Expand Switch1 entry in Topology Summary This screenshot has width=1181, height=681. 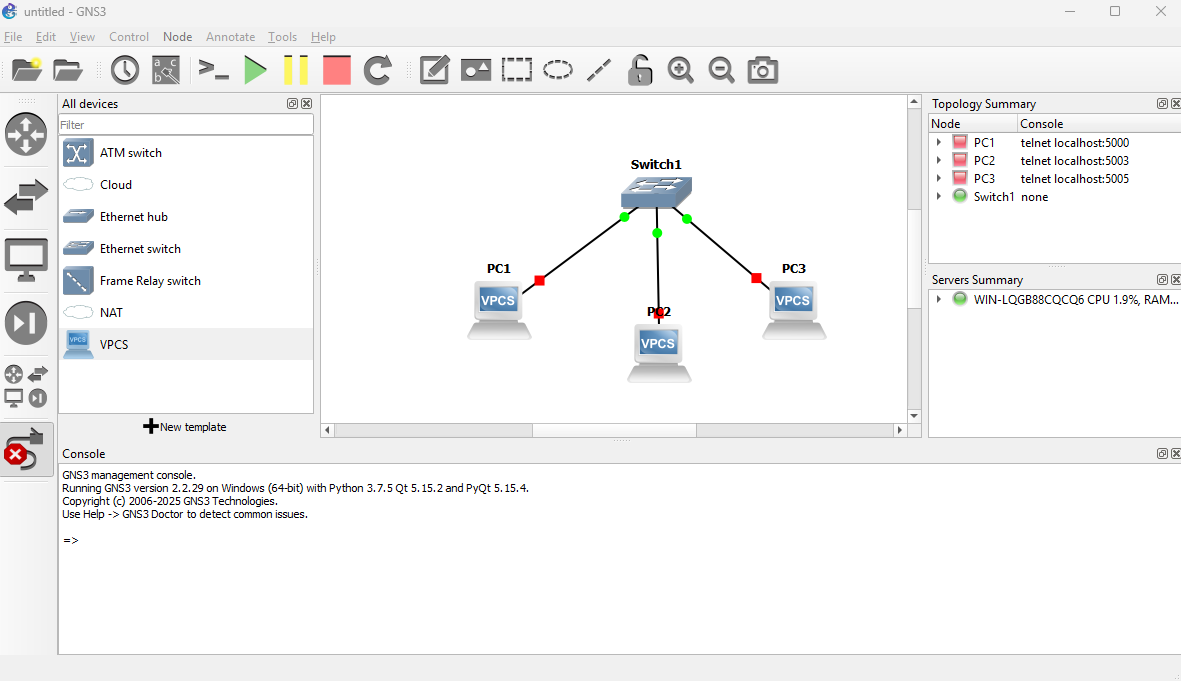tap(939, 197)
